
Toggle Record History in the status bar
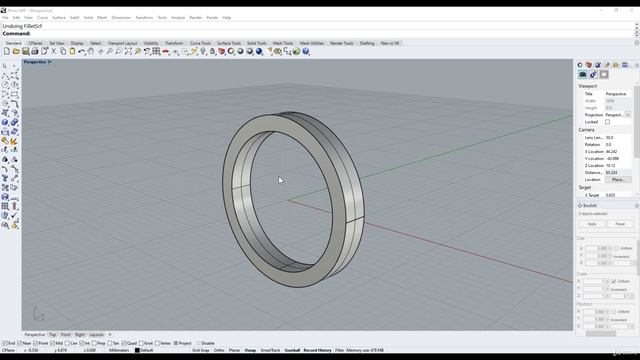[x=318, y=350]
